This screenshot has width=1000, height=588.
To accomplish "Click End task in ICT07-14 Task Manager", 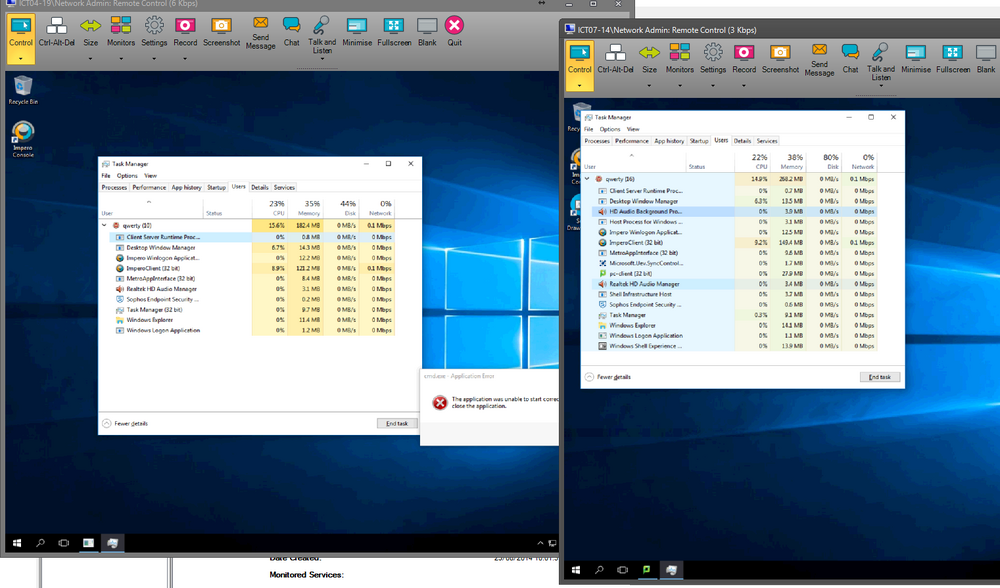I will point(879,377).
